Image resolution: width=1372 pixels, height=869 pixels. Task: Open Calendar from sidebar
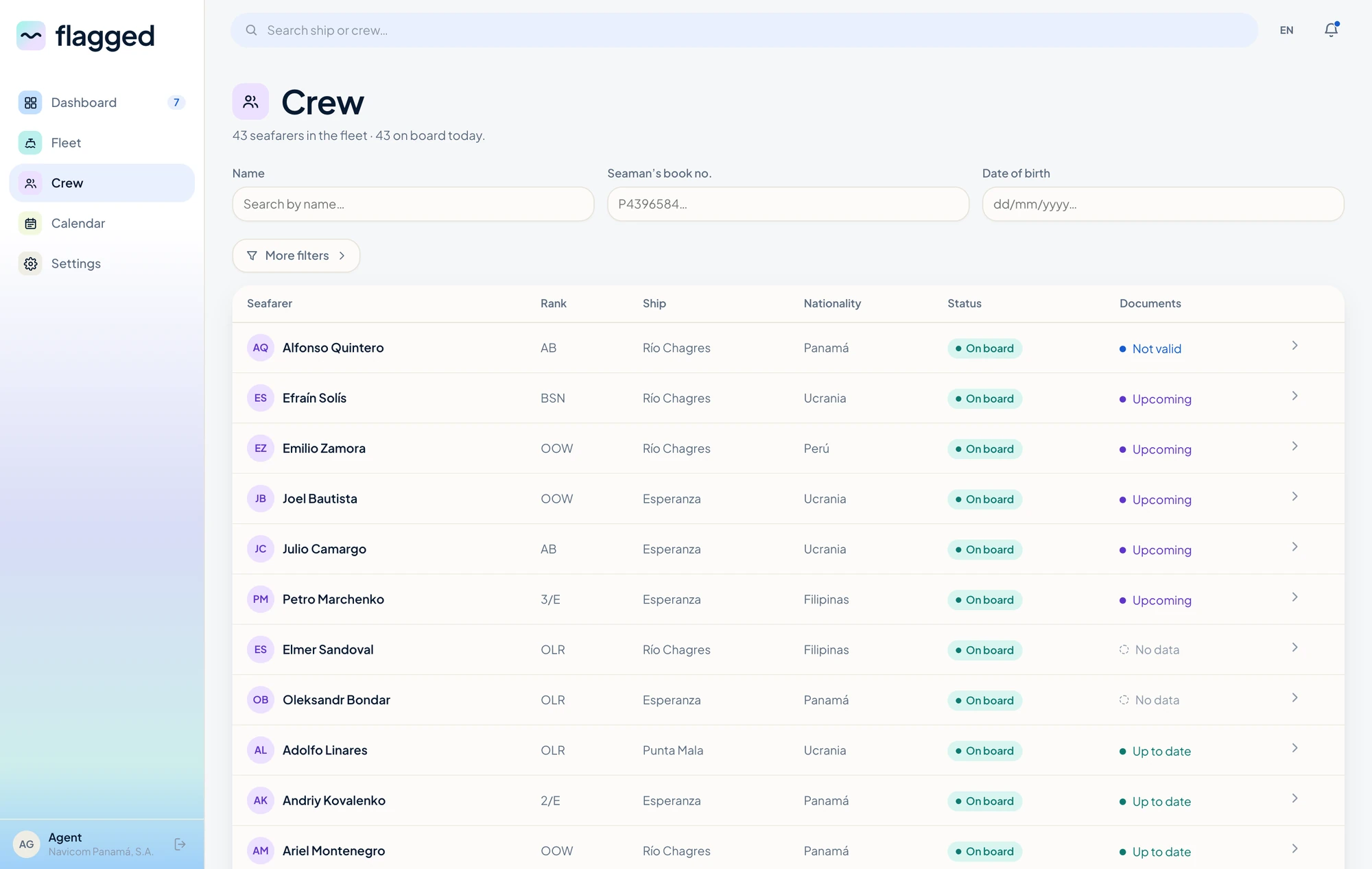coord(102,224)
